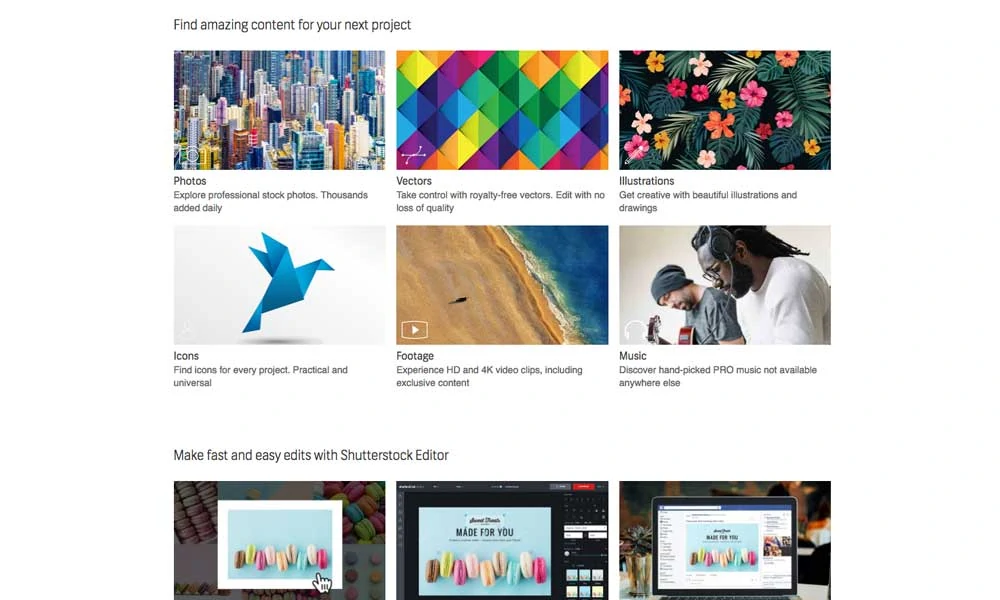Click the Music title link

[633, 356]
